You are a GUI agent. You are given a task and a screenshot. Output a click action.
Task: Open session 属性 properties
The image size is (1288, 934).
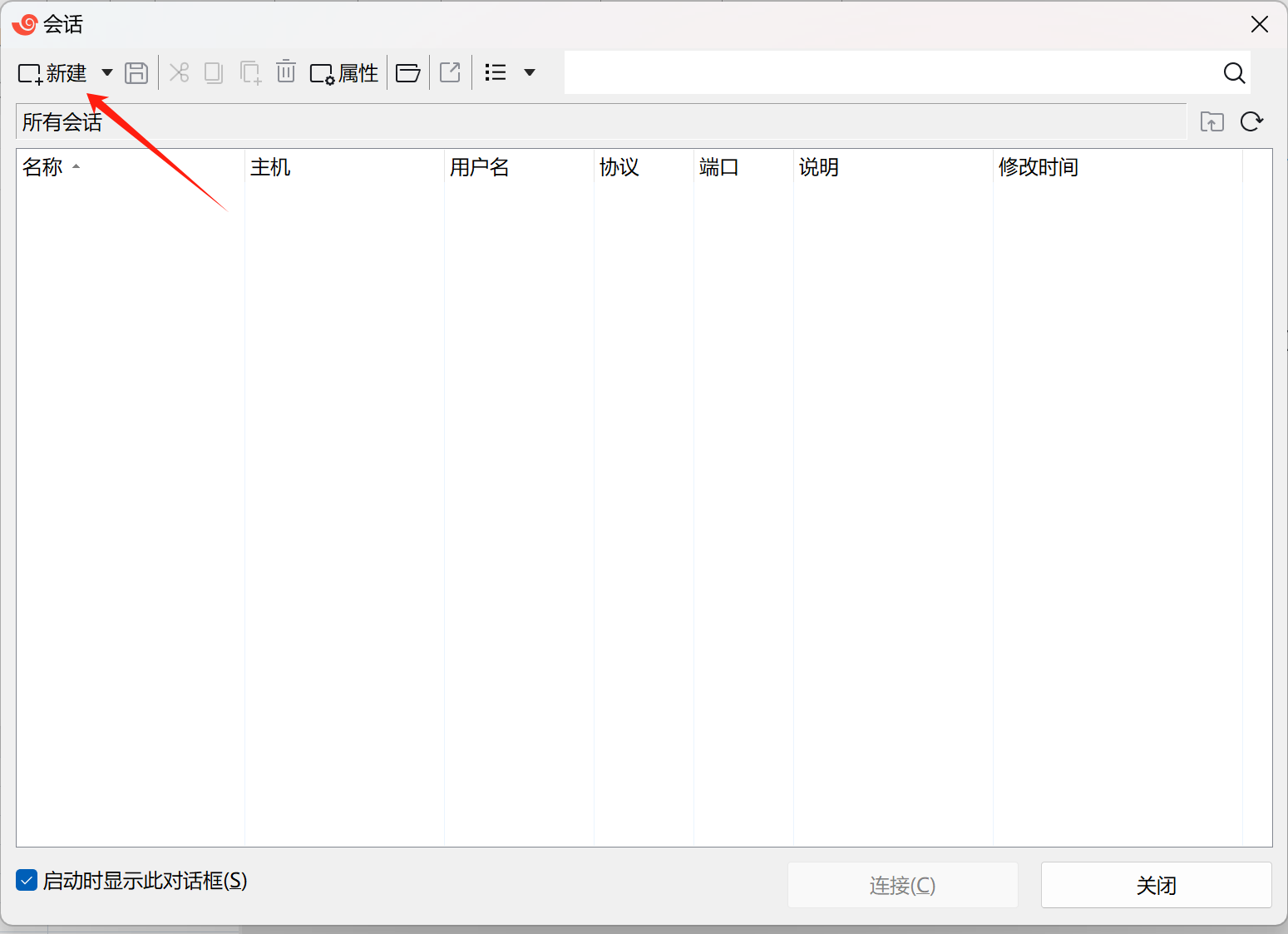[344, 73]
